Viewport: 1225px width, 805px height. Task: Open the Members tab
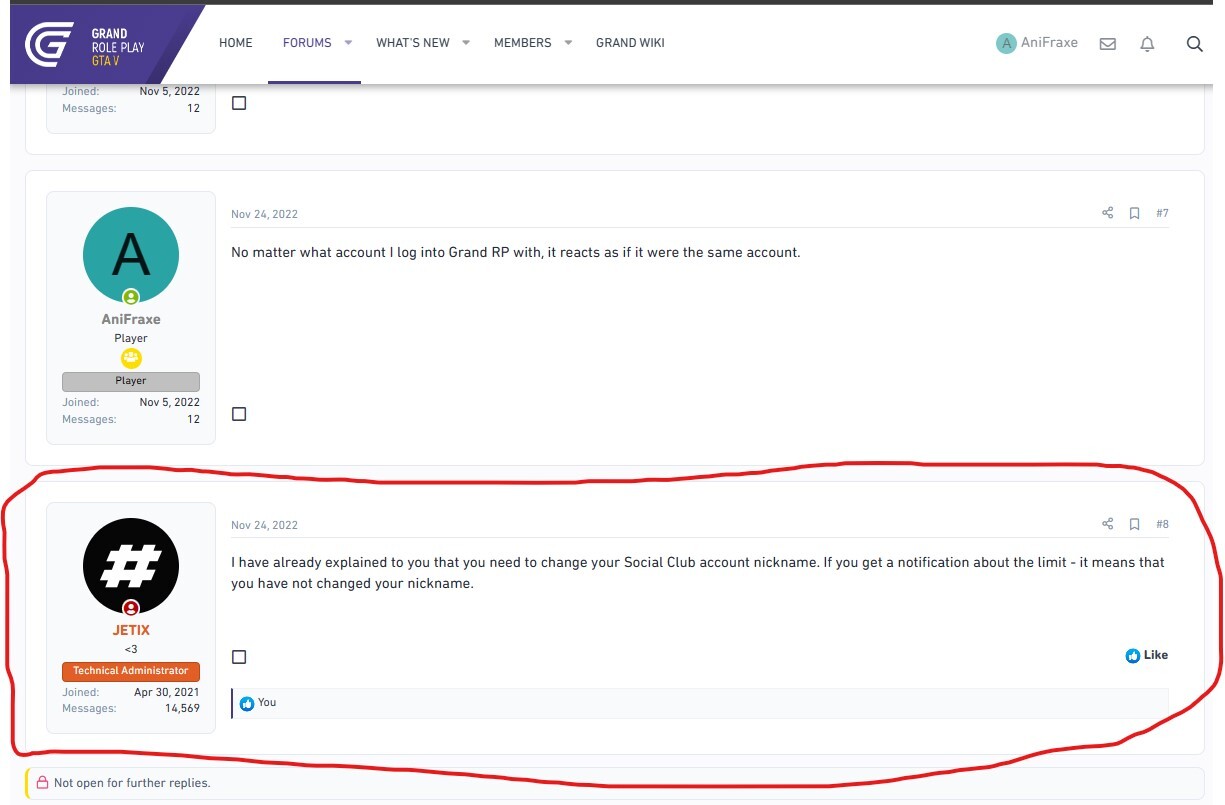click(523, 43)
